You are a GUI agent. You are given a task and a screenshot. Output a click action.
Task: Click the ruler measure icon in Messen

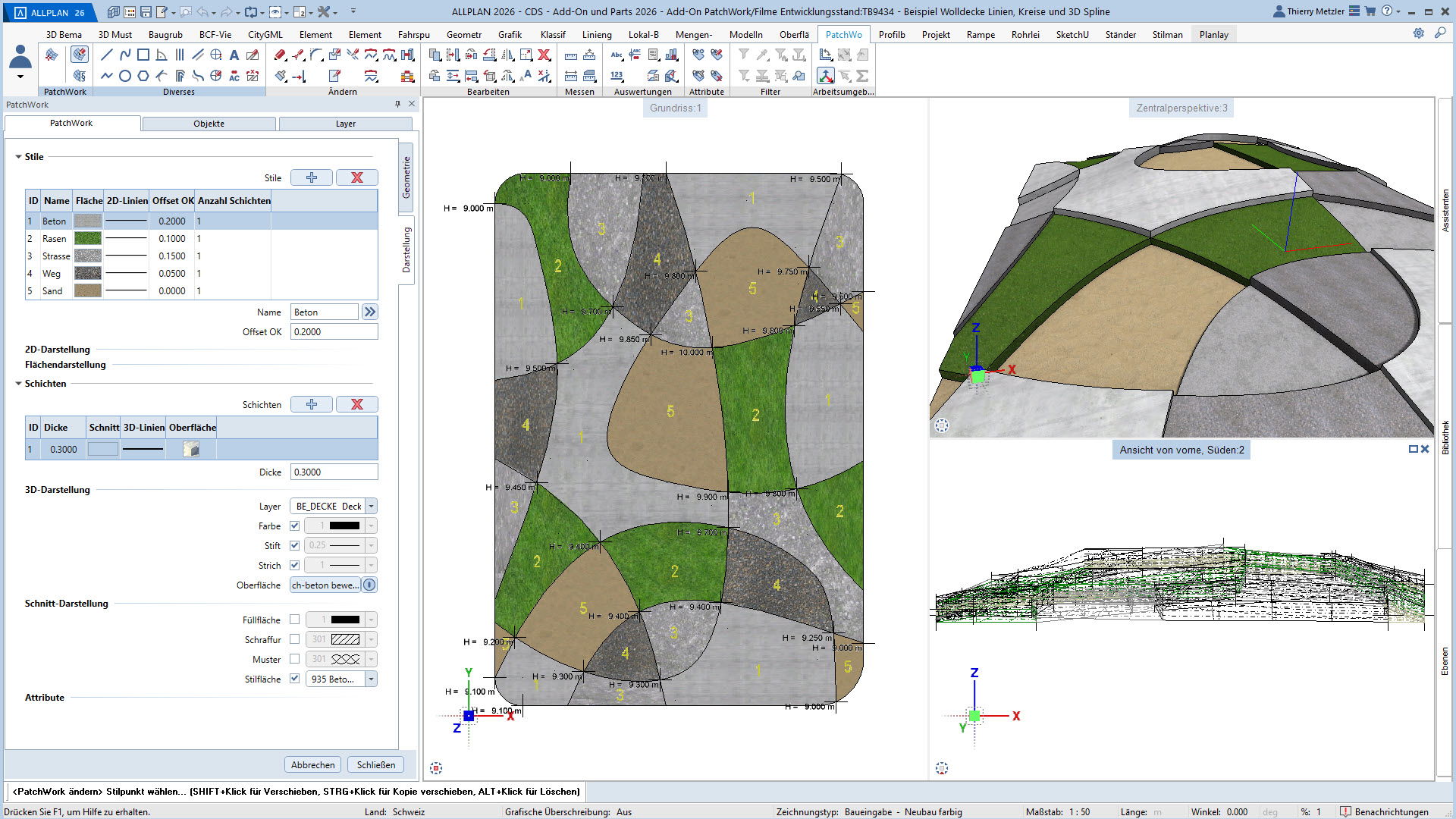point(571,55)
